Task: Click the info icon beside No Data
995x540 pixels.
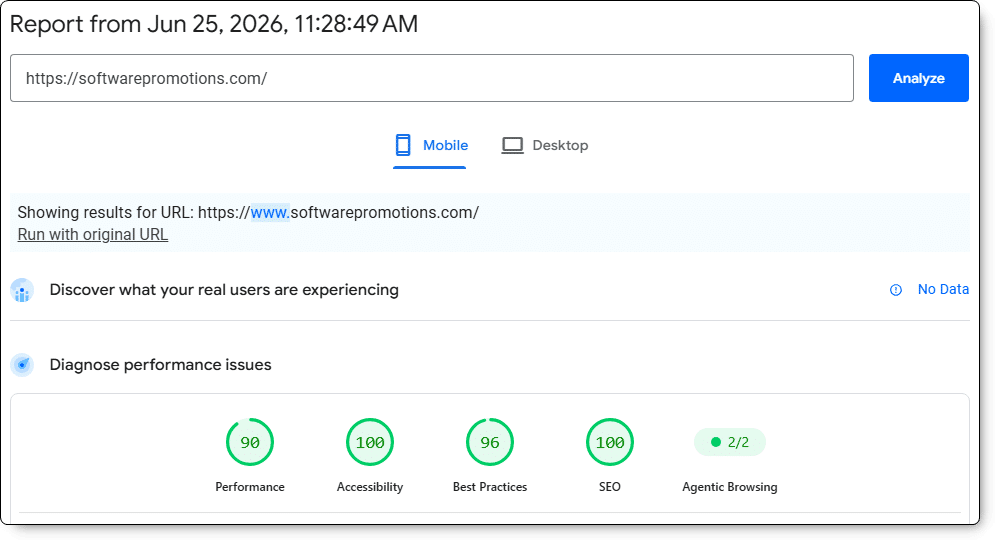Action: pos(895,290)
